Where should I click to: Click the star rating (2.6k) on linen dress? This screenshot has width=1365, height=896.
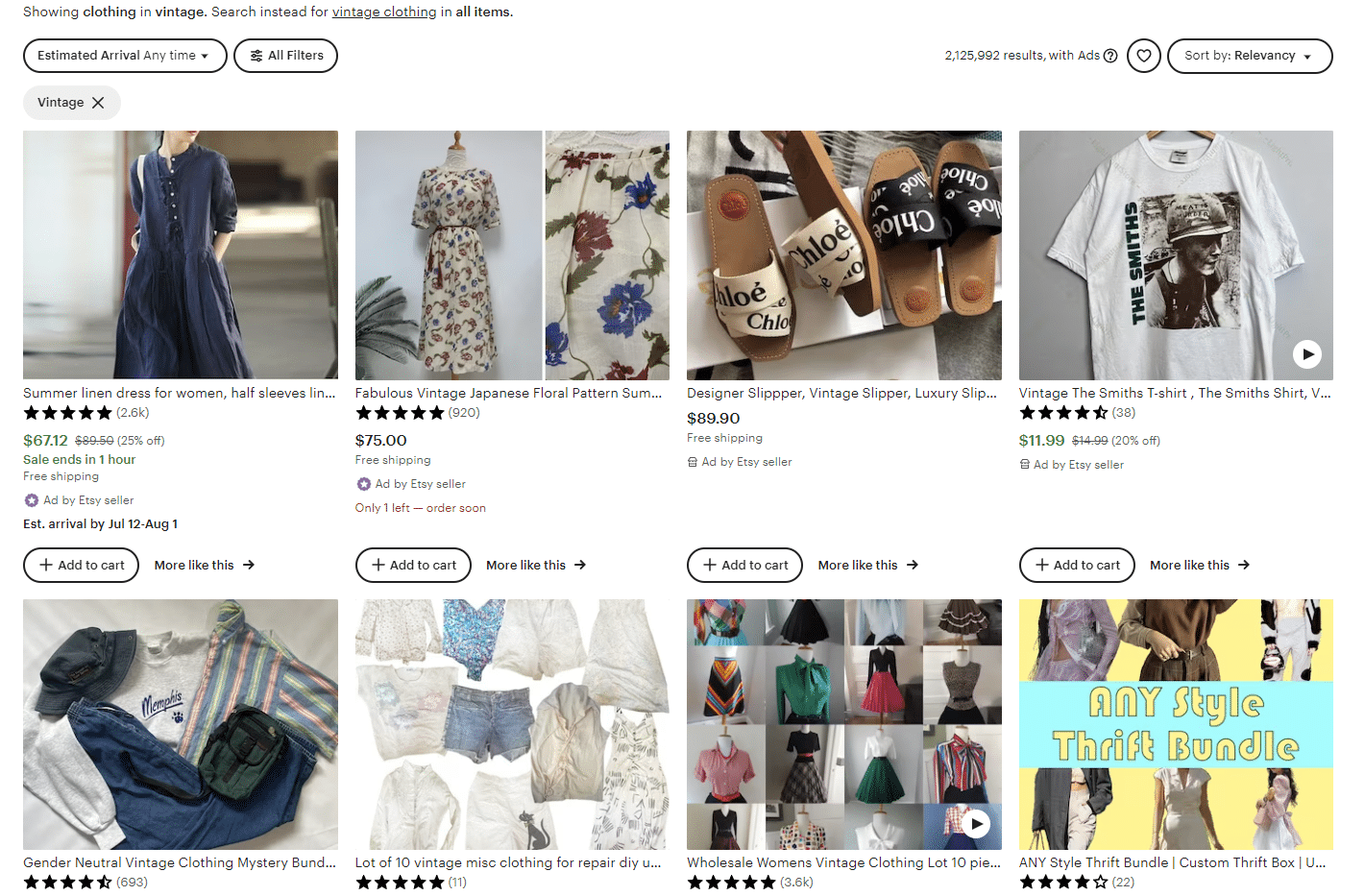(x=86, y=413)
